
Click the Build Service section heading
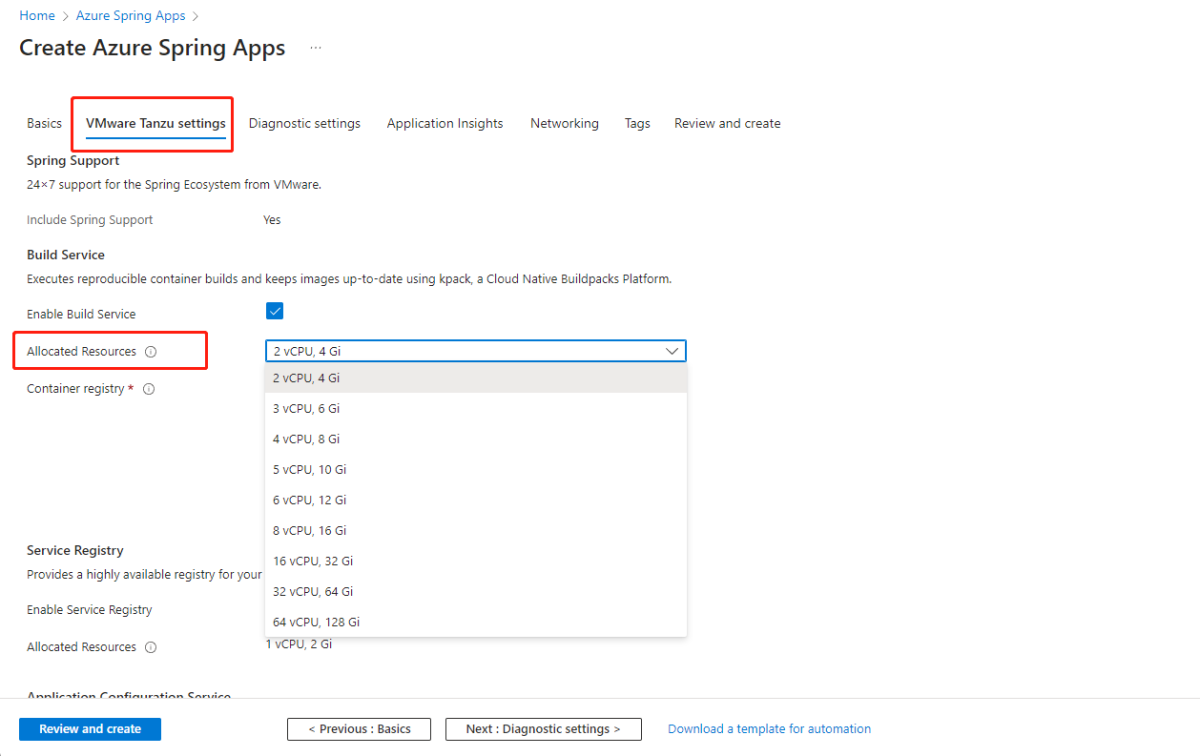pyautogui.click(x=66, y=255)
